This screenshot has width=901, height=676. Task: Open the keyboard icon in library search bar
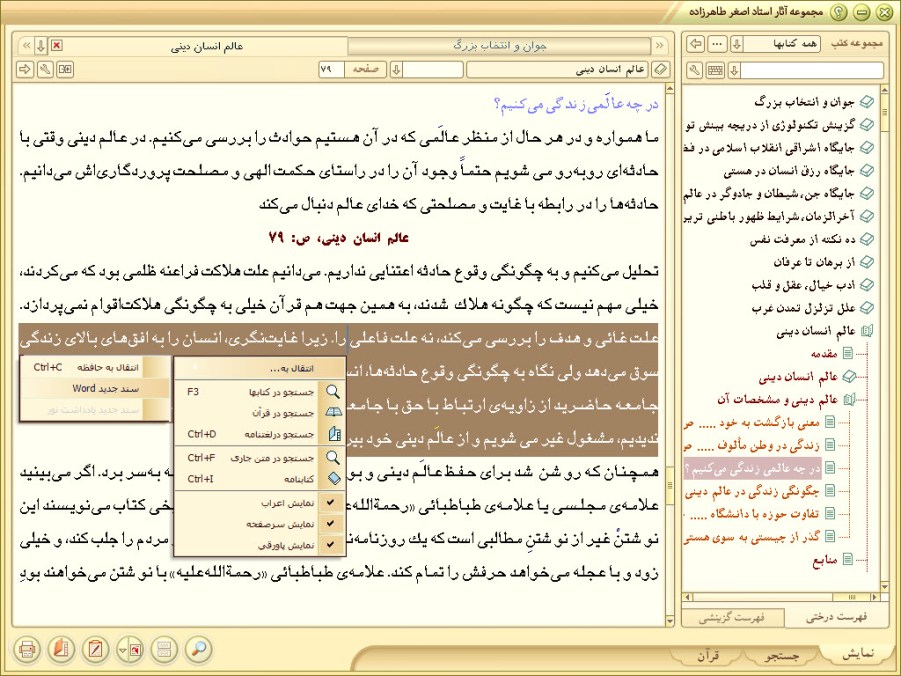click(x=715, y=70)
